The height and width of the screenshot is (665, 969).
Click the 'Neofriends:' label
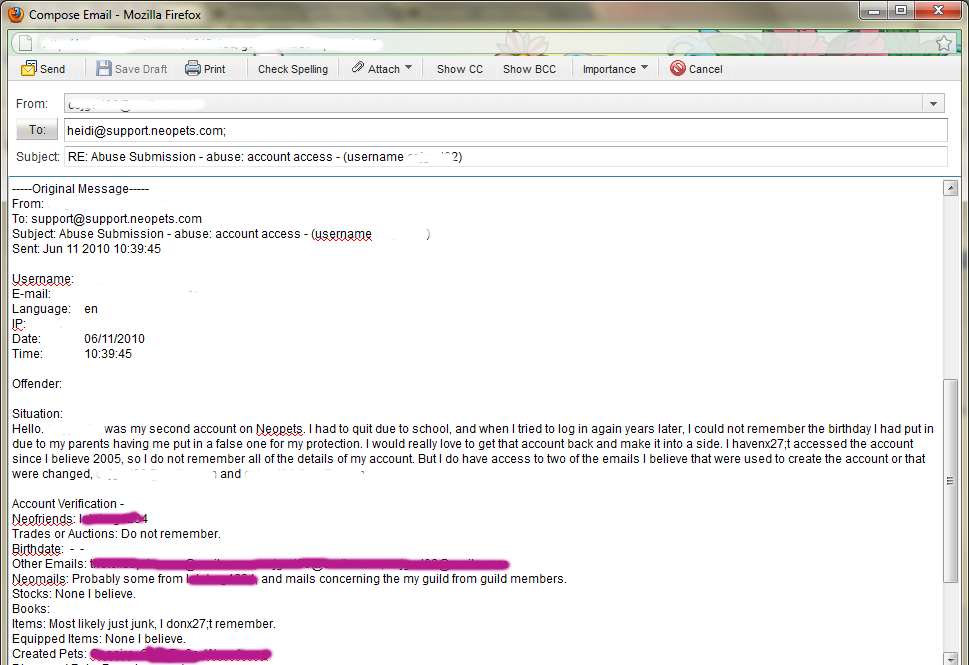(x=43, y=519)
